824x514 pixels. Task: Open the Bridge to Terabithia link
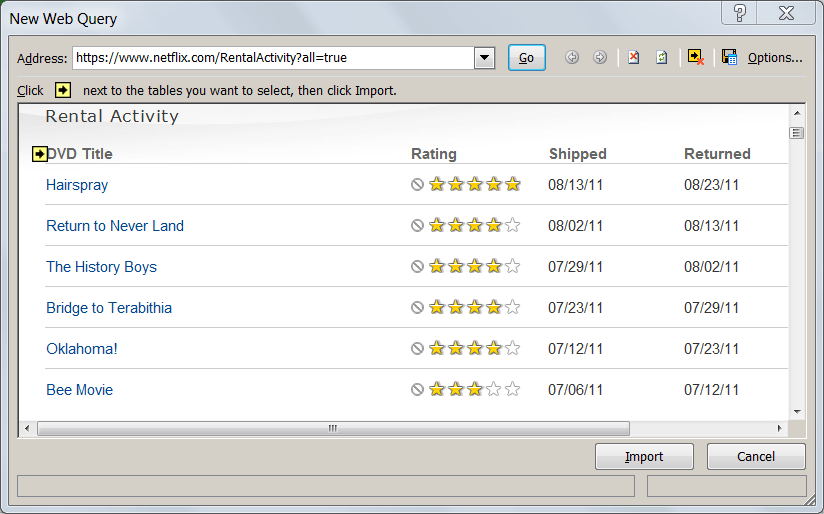pyautogui.click(x=109, y=308)
